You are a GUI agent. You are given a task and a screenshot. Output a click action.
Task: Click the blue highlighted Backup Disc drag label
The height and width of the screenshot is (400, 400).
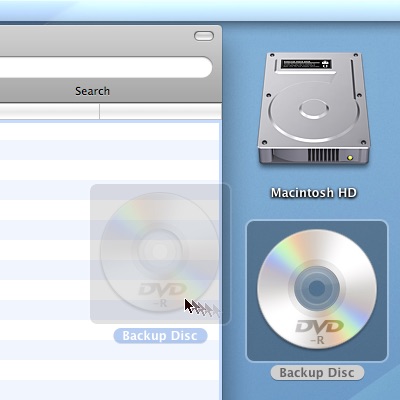tap(160, 336)
